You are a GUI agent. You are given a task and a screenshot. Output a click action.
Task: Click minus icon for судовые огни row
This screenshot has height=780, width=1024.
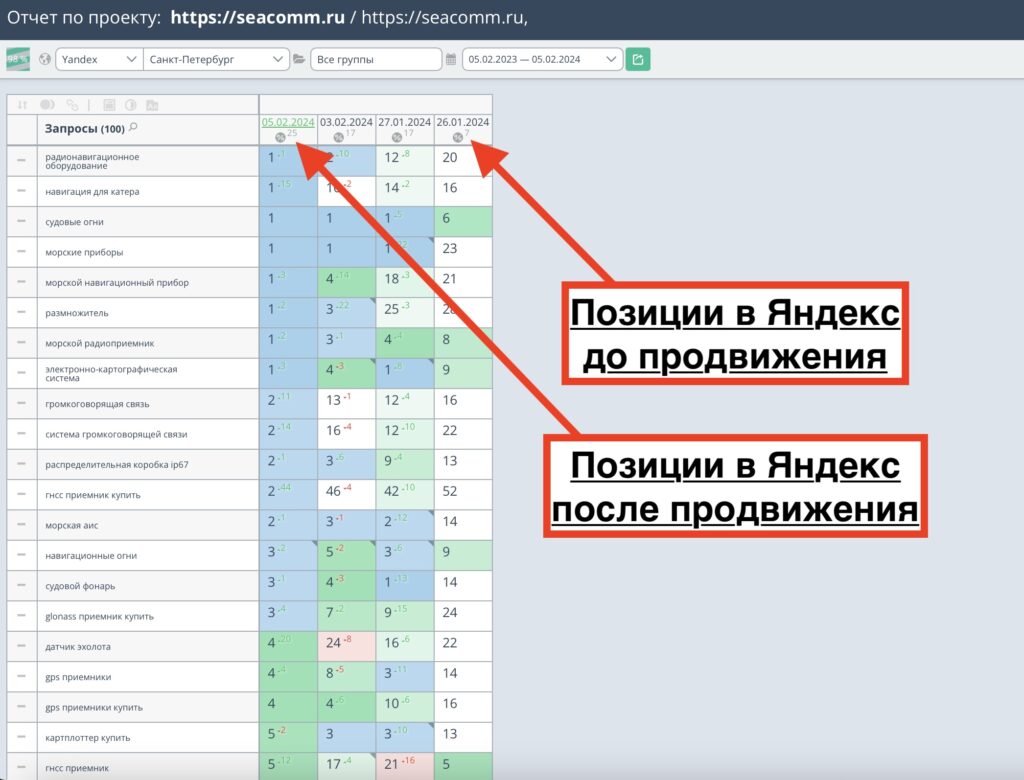coord(22,221)
